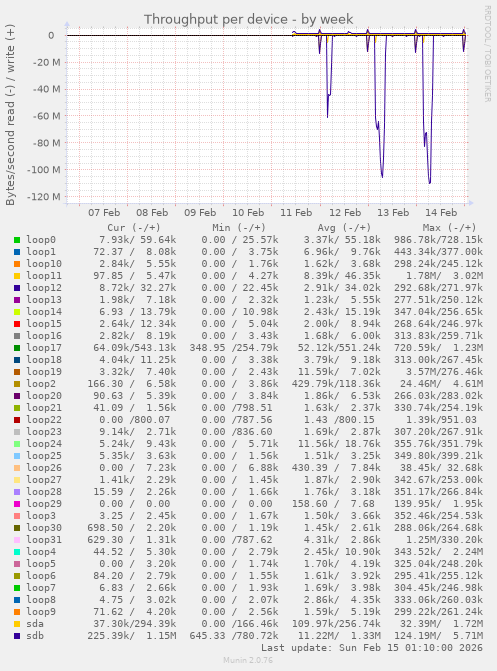Viewport: 497px width, 671px height.
Task: Click the '-100 M' y-axis label
Action: [x=43, y=170]
